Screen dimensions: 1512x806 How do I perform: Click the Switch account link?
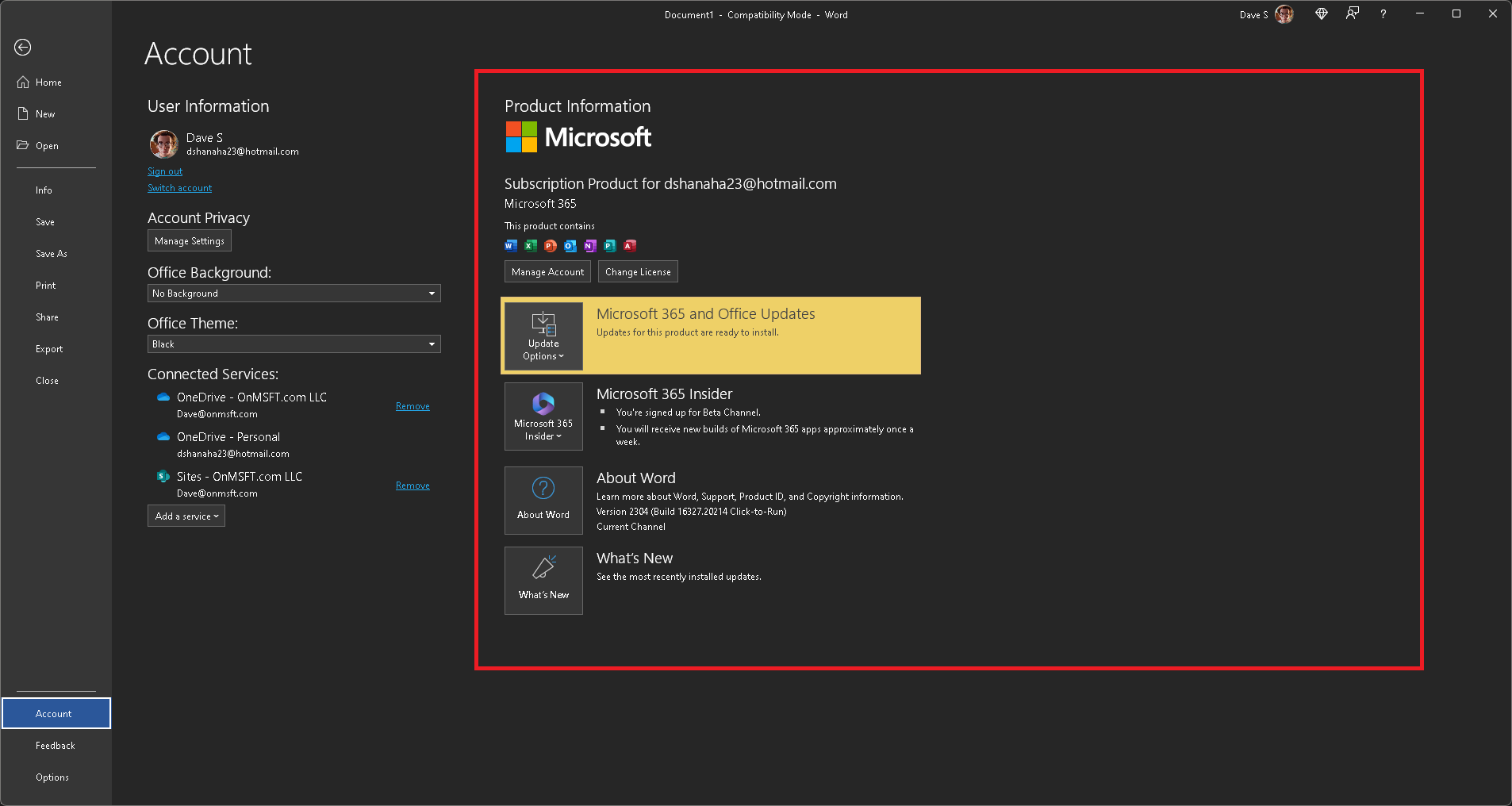[x=180, y=188]
